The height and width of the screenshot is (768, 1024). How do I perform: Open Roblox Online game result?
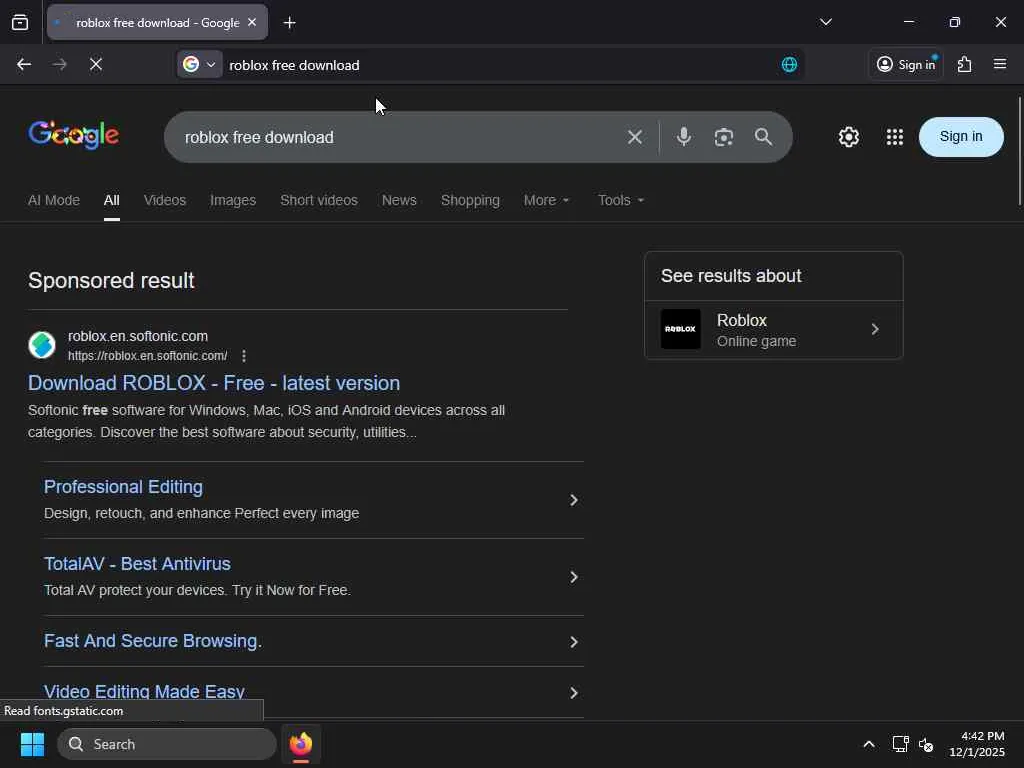(x=773, y=330)
